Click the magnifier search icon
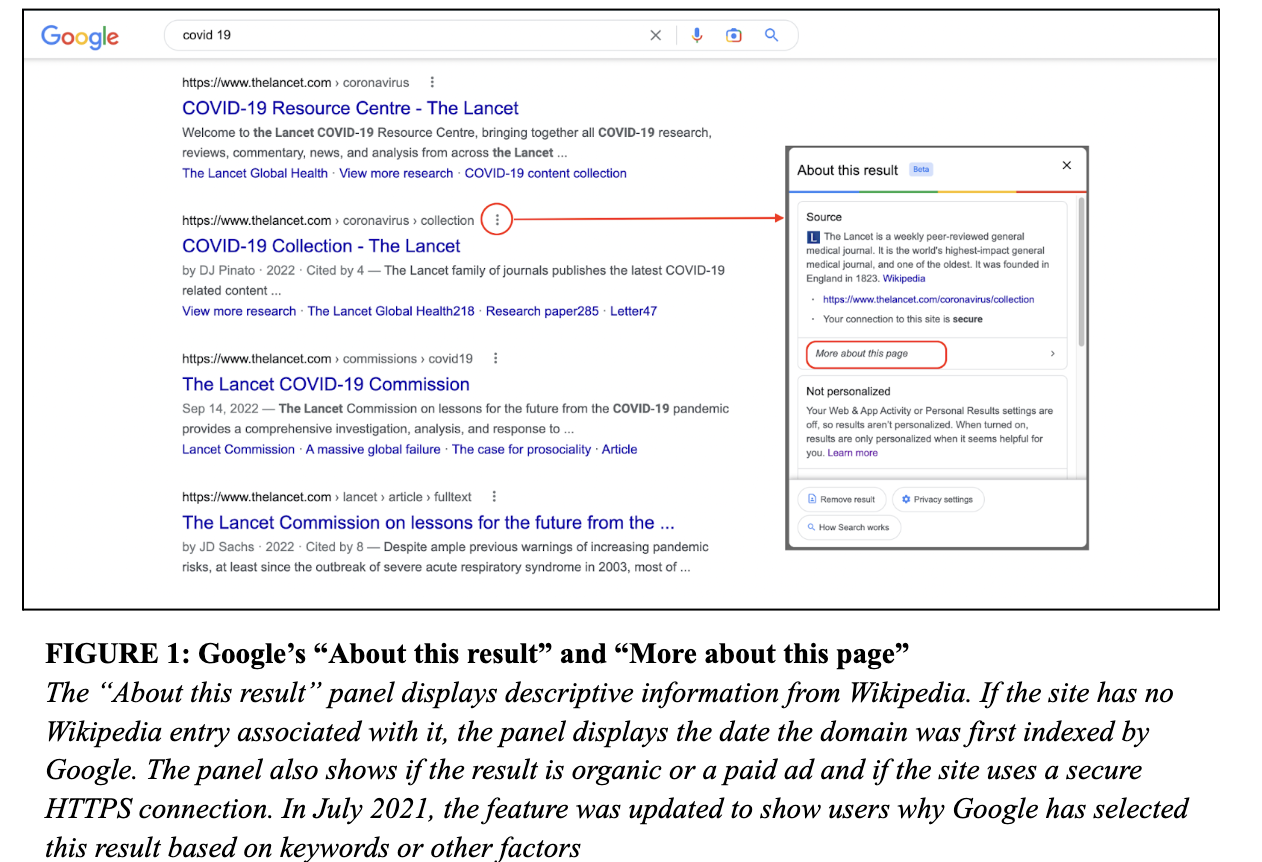The image size is (1262, 862). click(771, 35)
